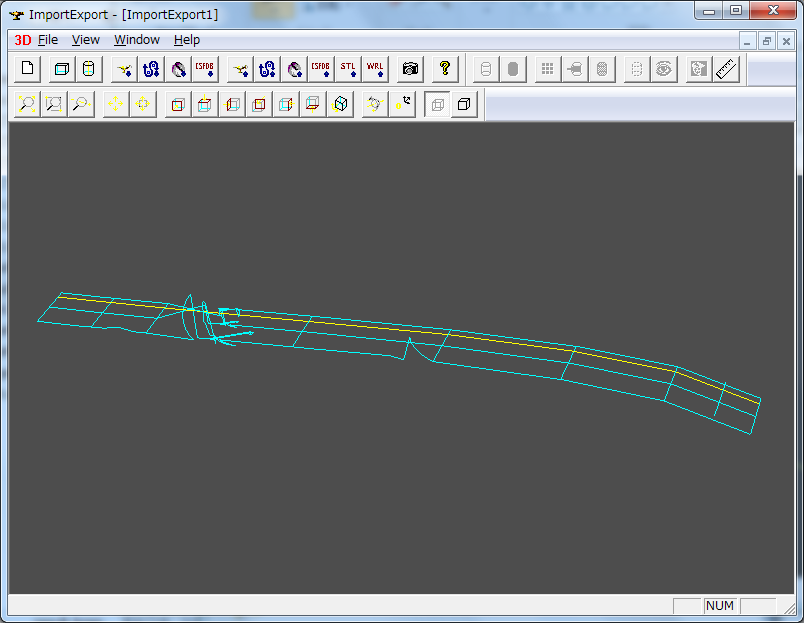Click the zoom fit magnifier icon
This screenshot has height=623, width=804.
pos(27,104)
